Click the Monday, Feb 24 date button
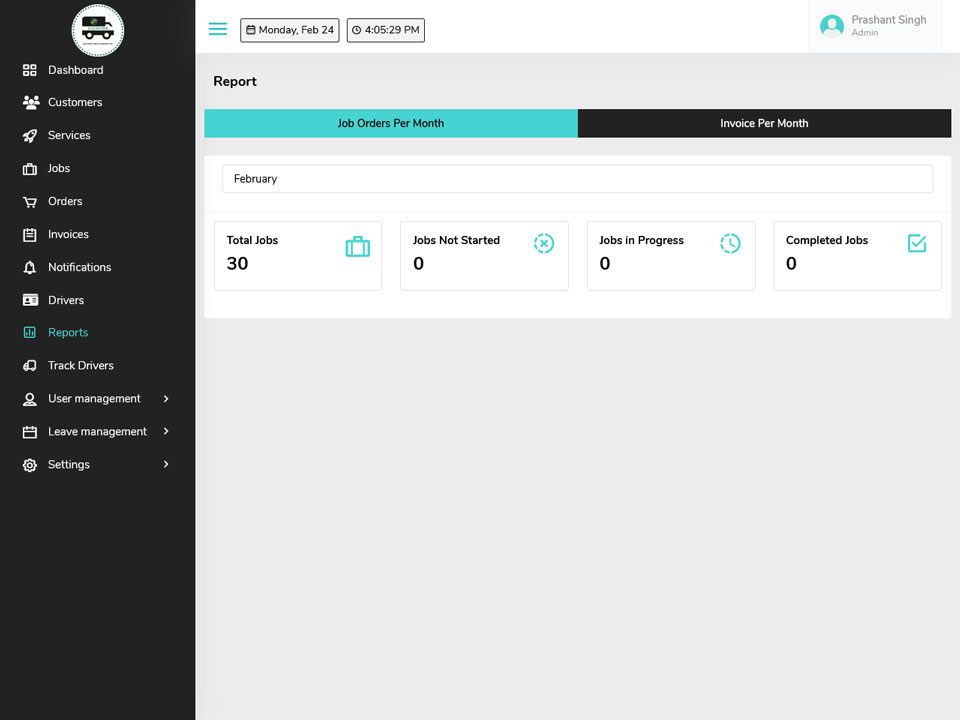 point(290,30)
